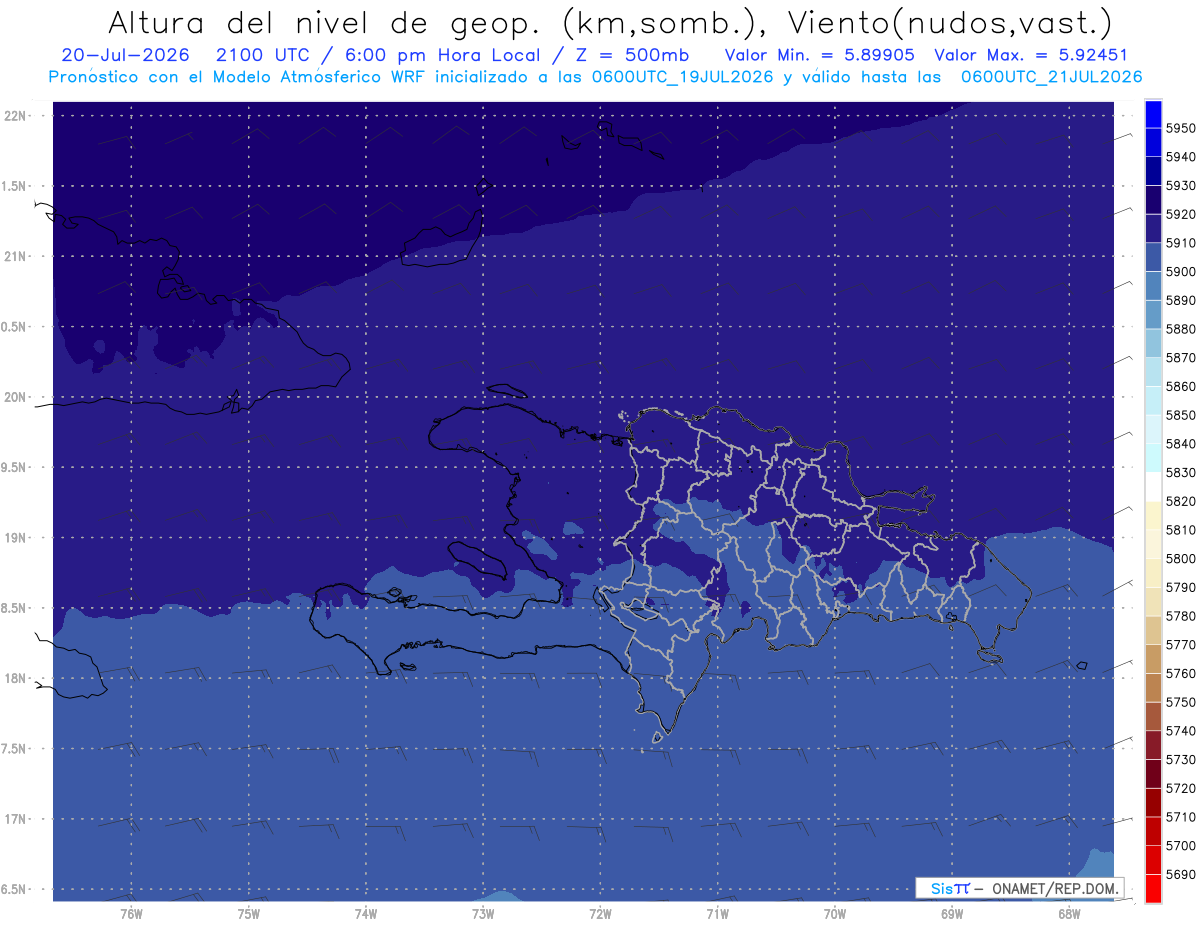This screenshot has width=1200, height=927.
Task: Click the valid-until time '0600UTC_21JUL2026'
Action: 1051,77
